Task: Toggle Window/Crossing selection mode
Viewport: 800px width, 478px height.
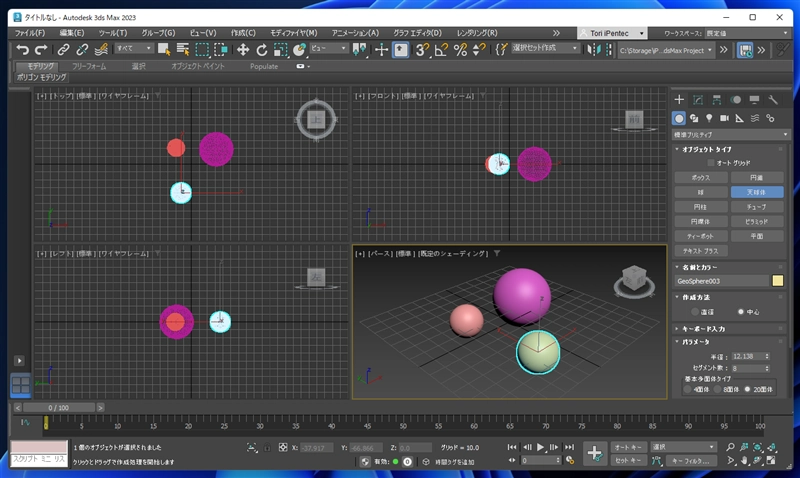Action: [221, 49]
